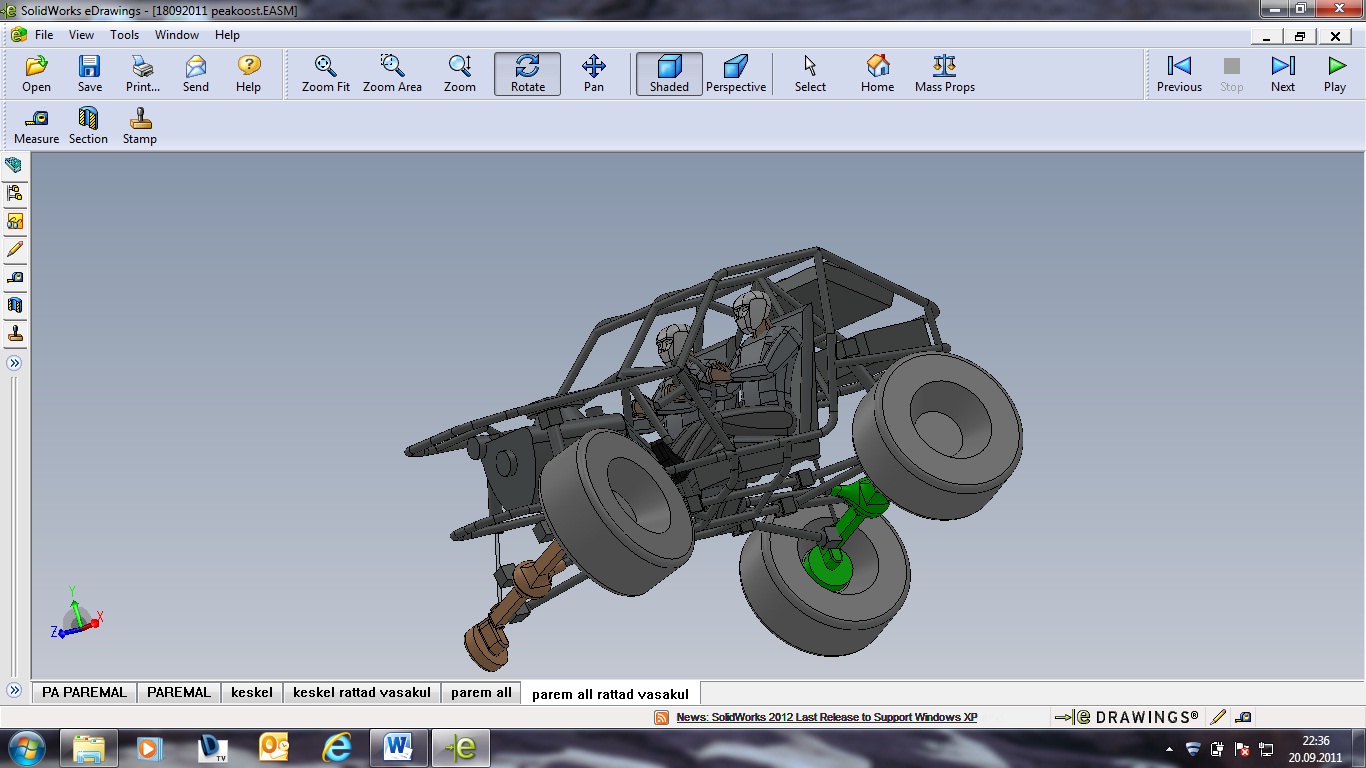Click the Measure tape sidebar icon
This screenshot has height=768, width=1366.
pyautogui.click(x=14, y=277)
